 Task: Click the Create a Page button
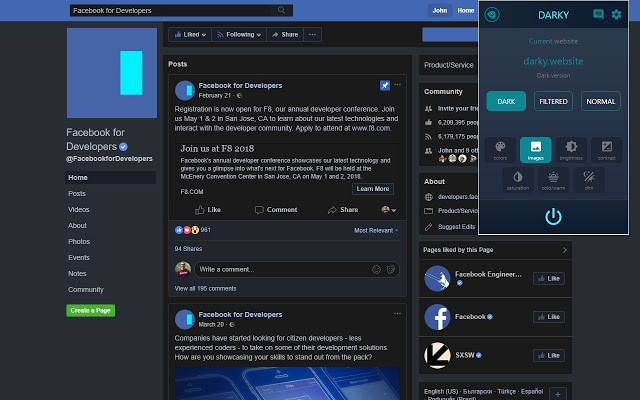pos(91,311)
